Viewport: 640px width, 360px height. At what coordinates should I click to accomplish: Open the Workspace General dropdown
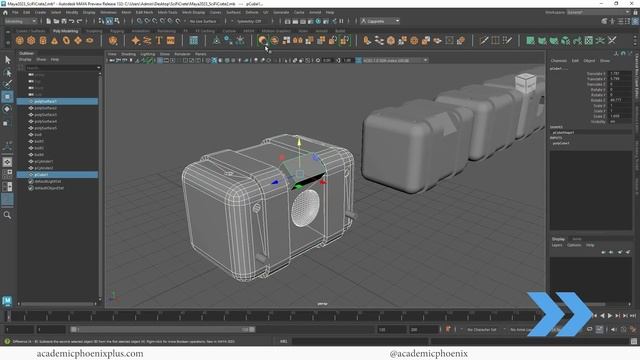(598, 12)
